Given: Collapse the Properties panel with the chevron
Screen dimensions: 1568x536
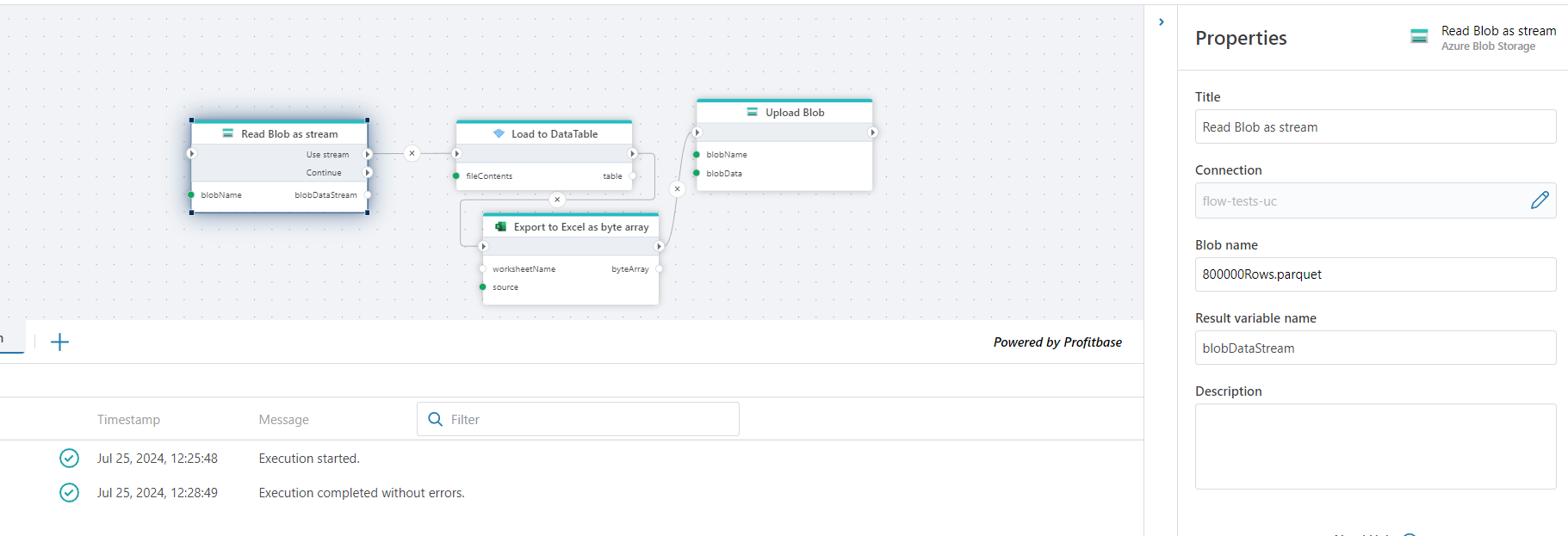Looking at the screenshot, I should (x=1161, y=22).
